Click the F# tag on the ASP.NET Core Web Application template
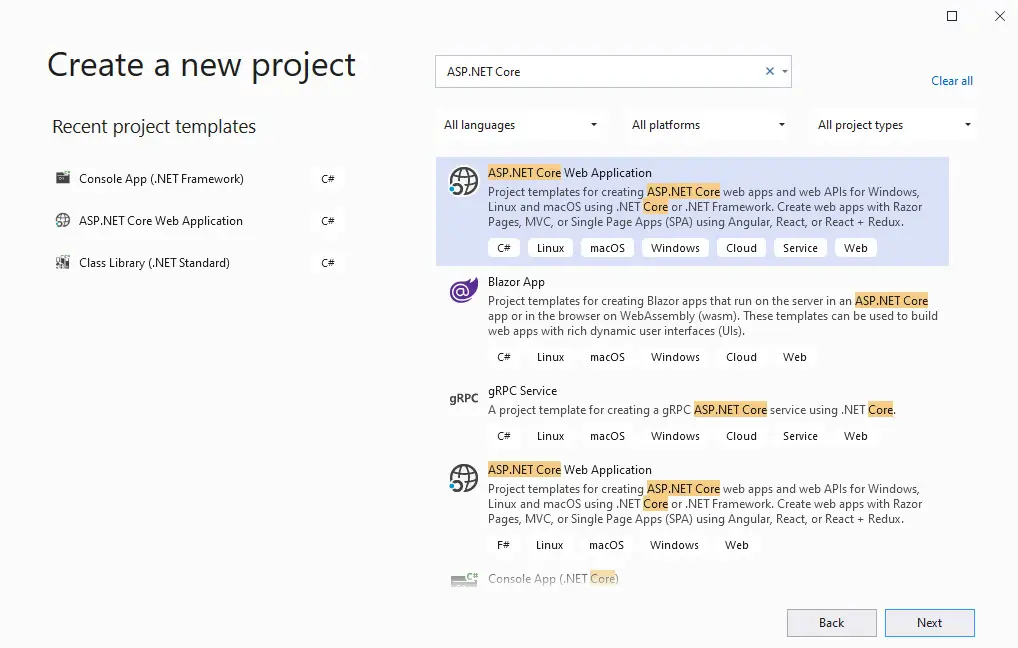The image size is (1018, 648). coord(503,545)
